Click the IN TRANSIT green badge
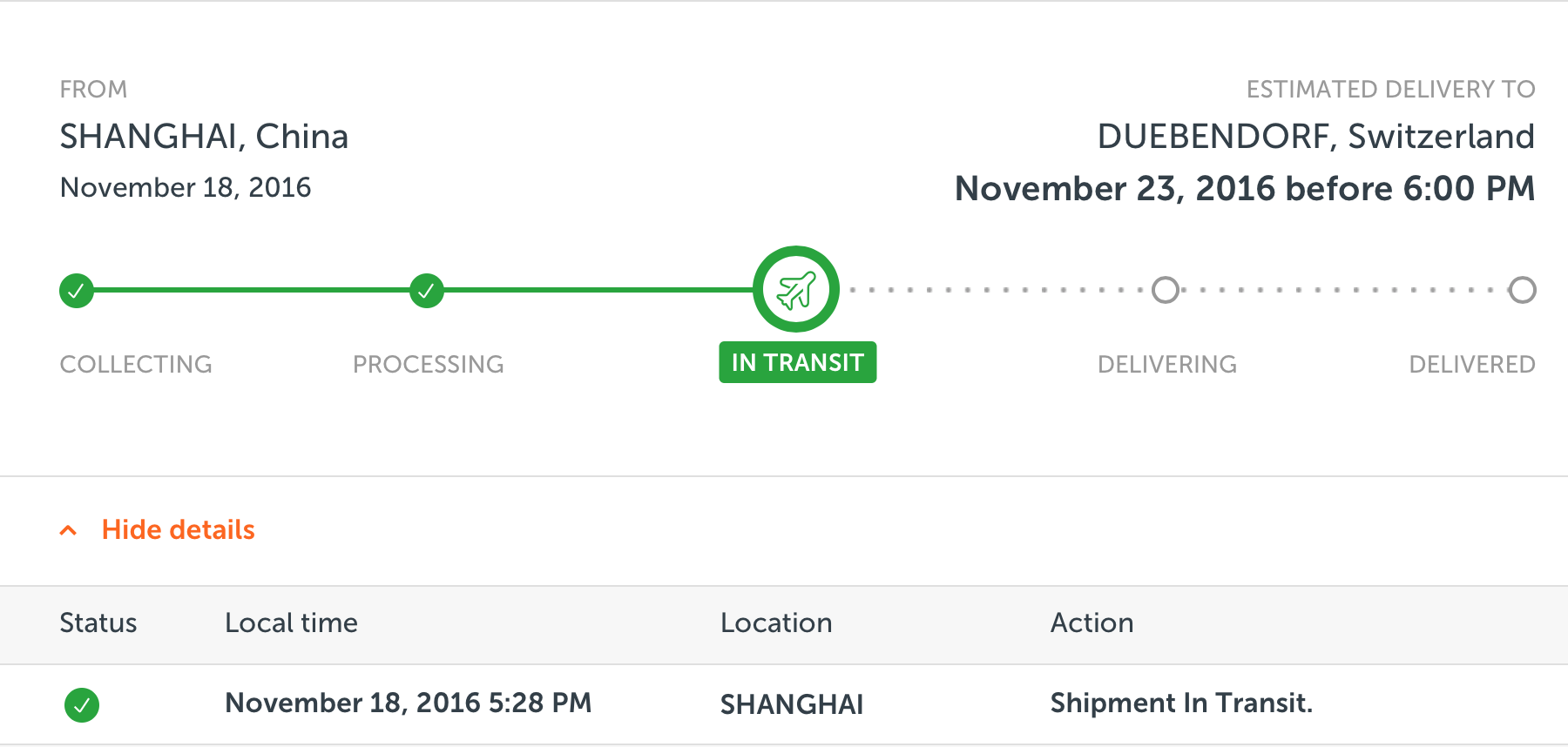Screen dimensions: 1568x747 (798, 362)
